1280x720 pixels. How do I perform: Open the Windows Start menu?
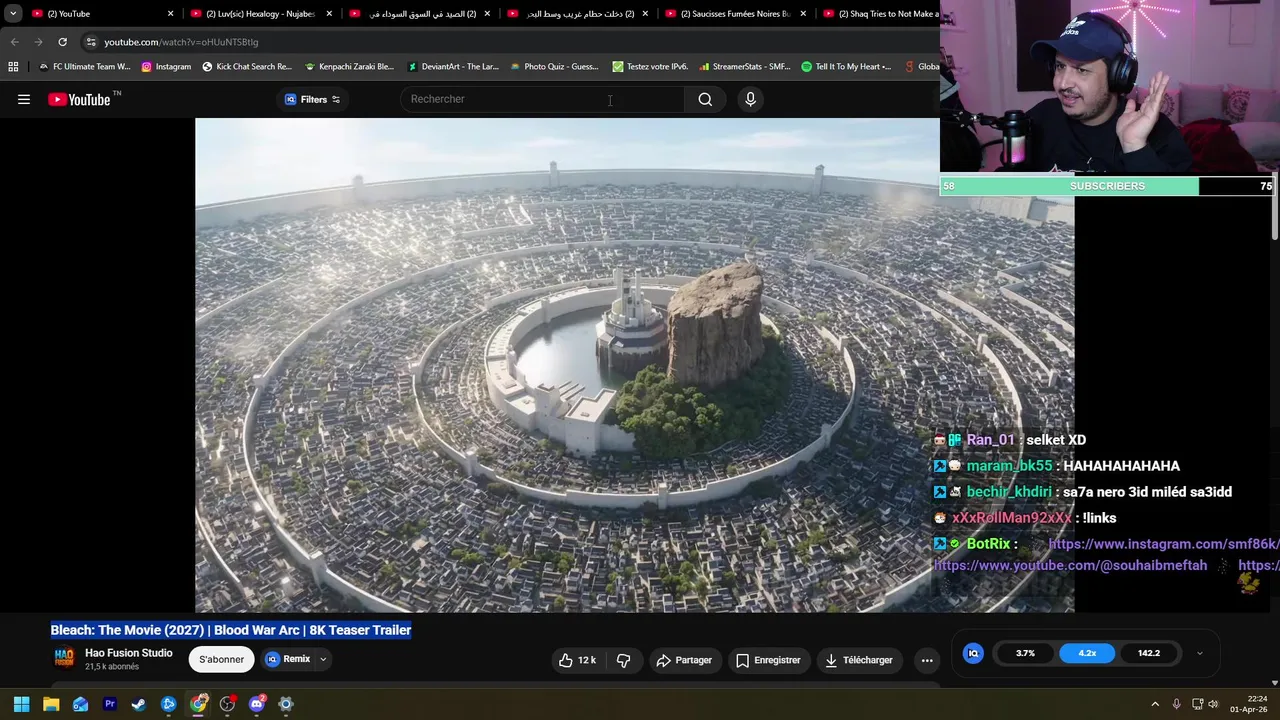(x=21, y=704)
